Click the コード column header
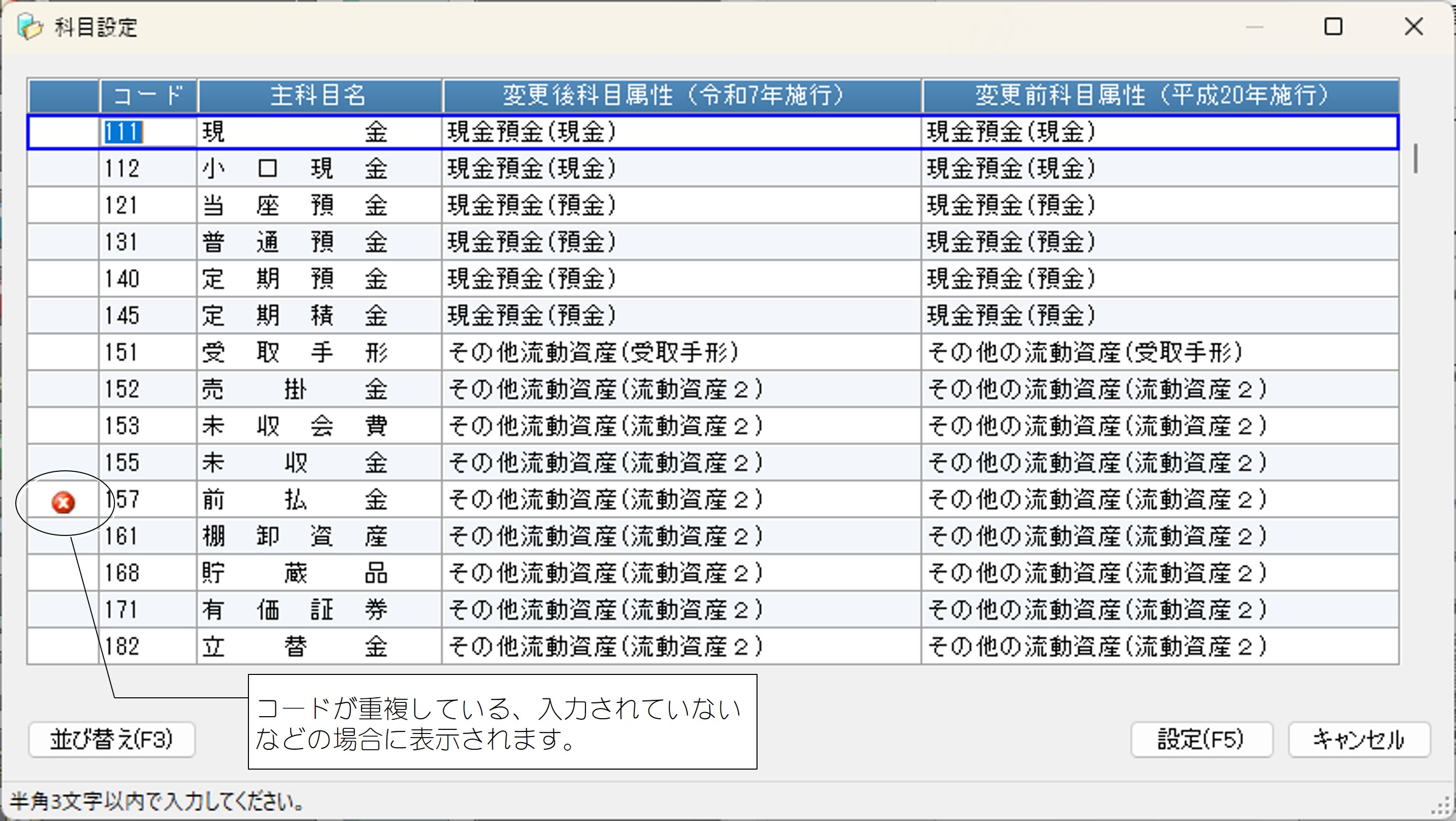This screenshot has height=821, width=1456. tap(148, 96)
